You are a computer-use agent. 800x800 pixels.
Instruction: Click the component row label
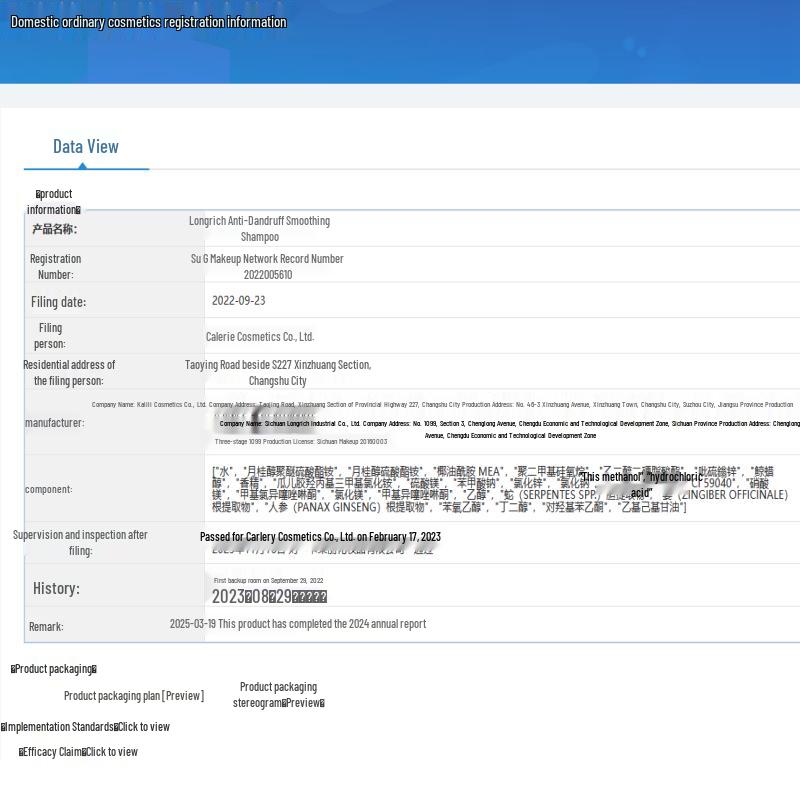point(48,489)
